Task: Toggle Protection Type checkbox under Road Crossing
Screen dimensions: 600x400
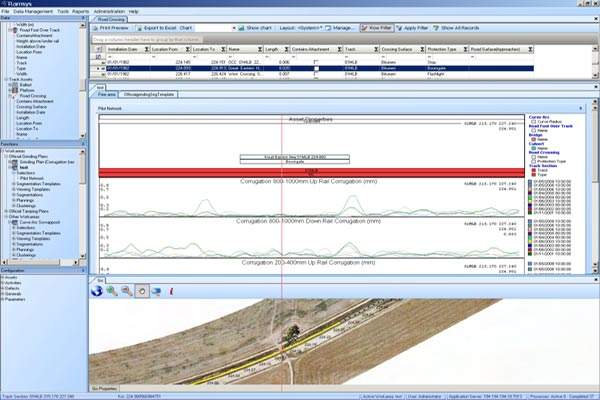Action: point(535,164)
